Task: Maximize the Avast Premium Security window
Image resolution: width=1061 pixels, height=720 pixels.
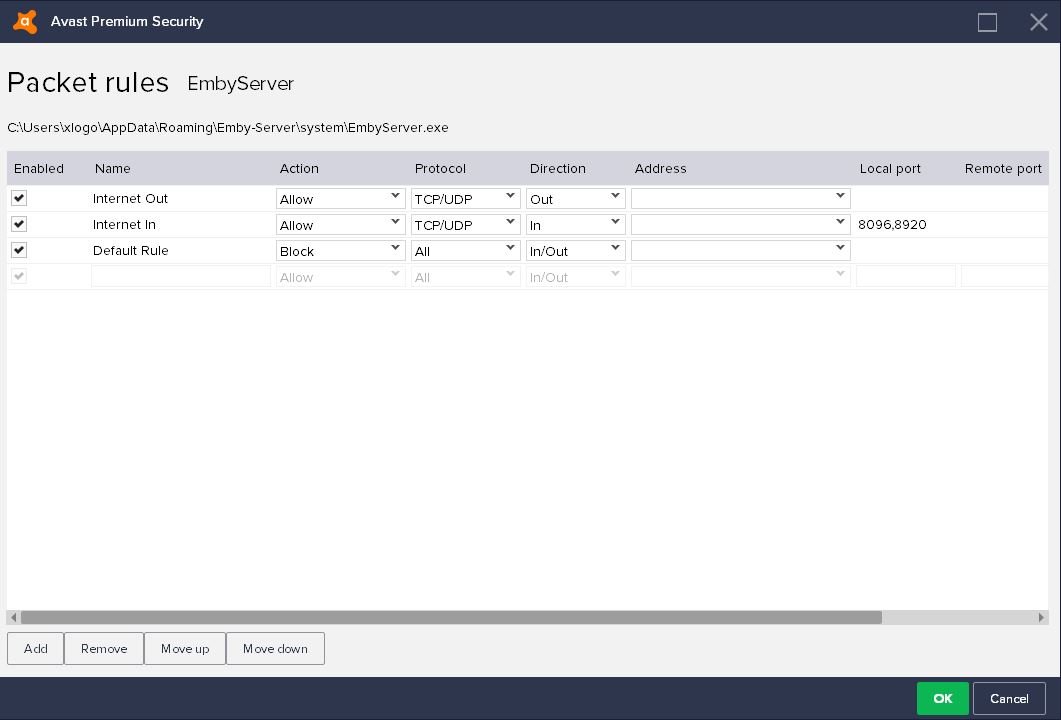Action: coord(987,22)
